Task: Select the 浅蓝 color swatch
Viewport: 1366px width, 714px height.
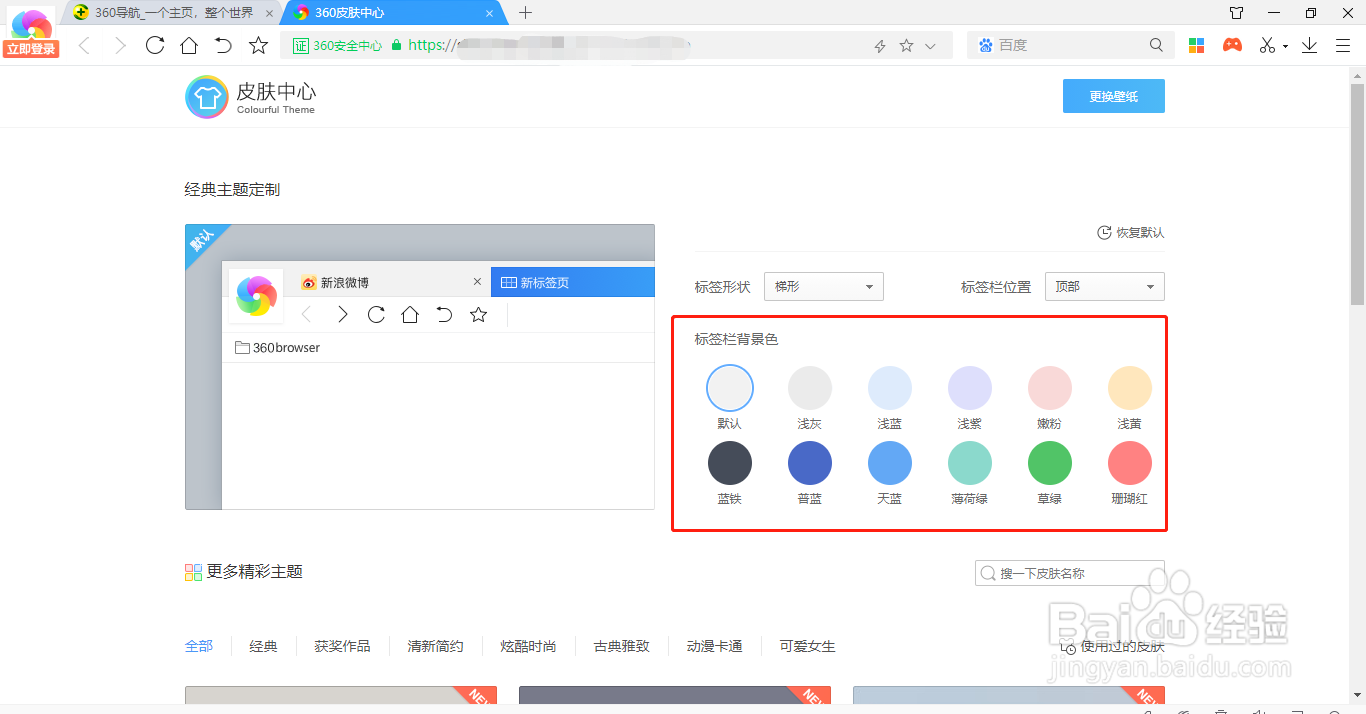Action: [890, 388]
